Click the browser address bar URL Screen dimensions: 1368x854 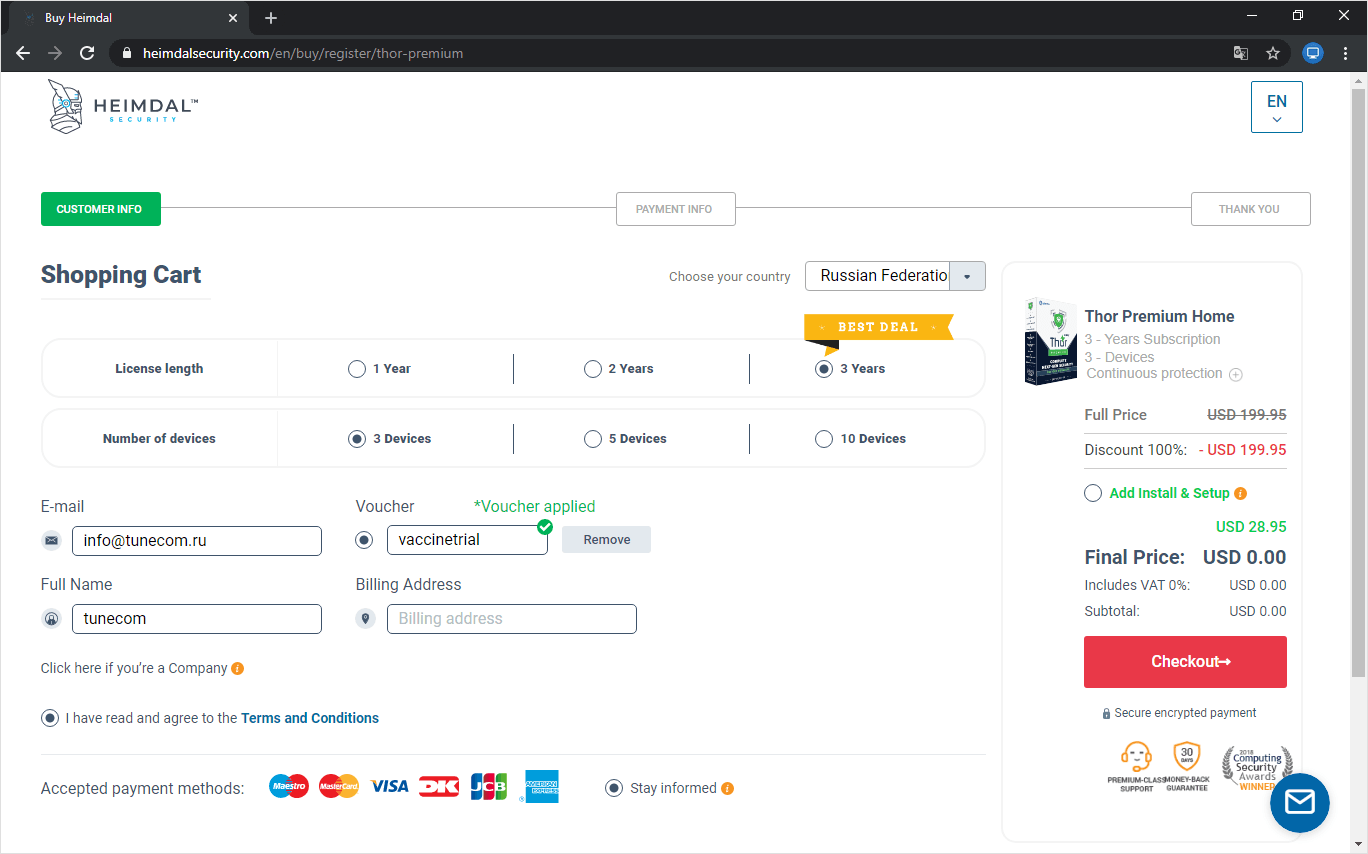click(x=303, y=53)
